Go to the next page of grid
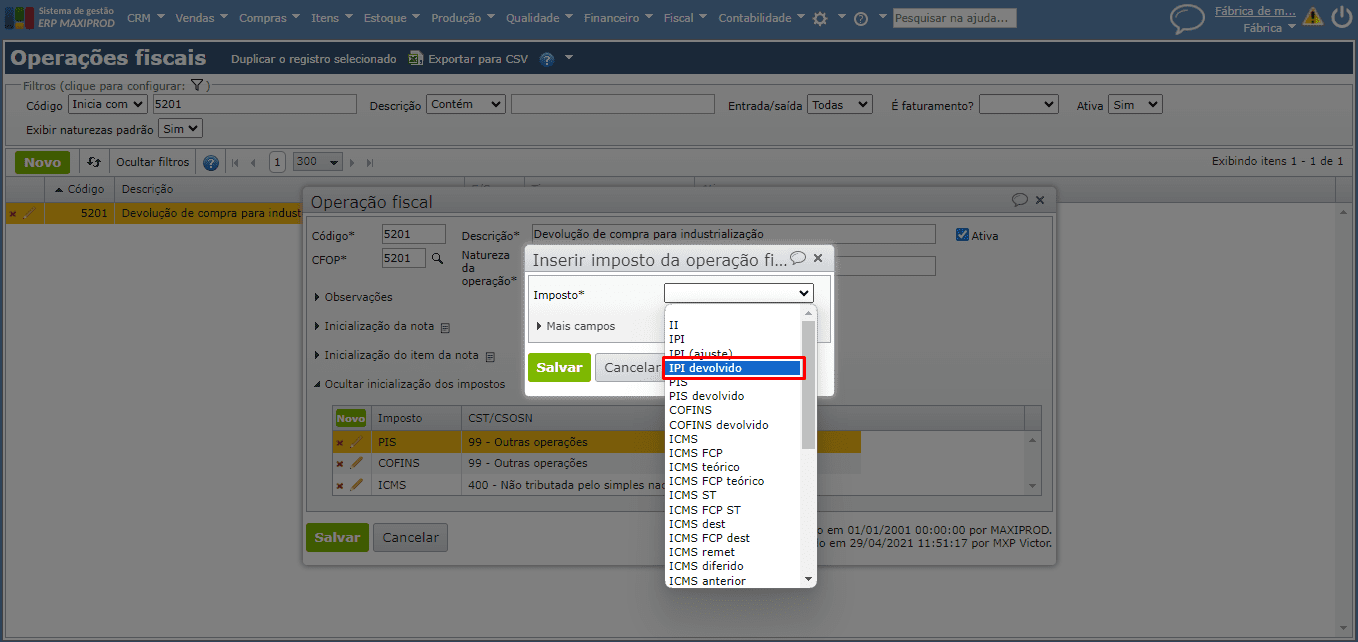Viewport: 1358px width, 642px height. [x=354, y=162]
